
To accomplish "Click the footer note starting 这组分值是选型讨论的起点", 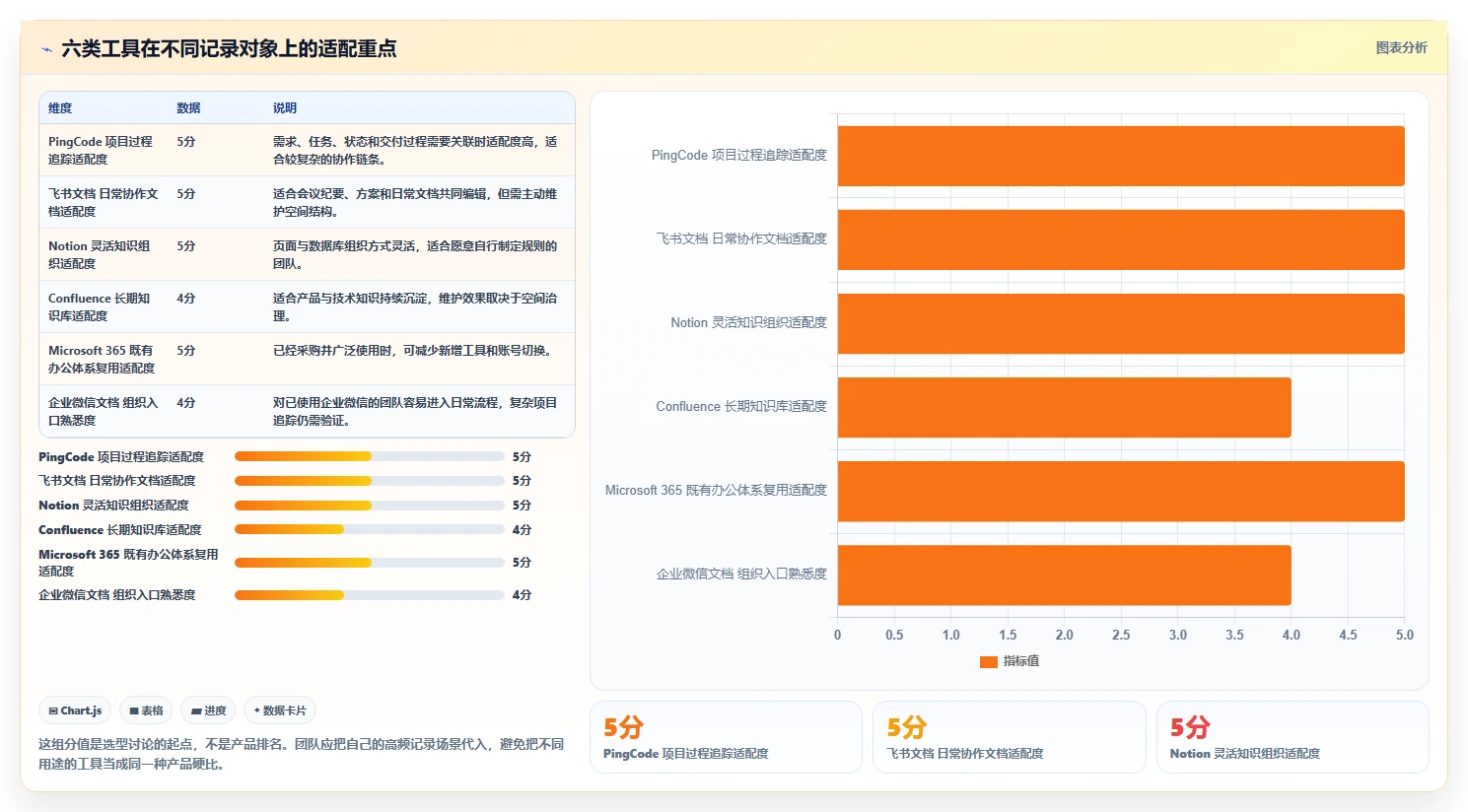I will point(302,754).
